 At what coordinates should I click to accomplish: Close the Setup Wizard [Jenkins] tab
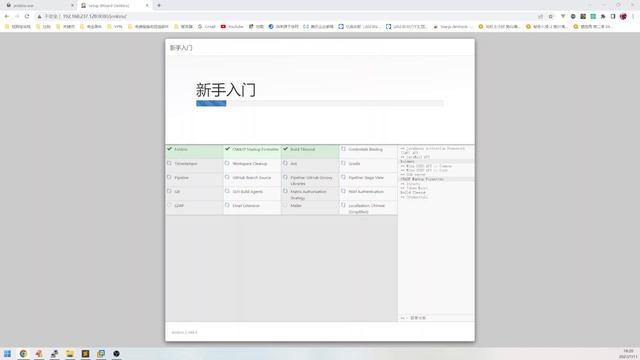147,5
